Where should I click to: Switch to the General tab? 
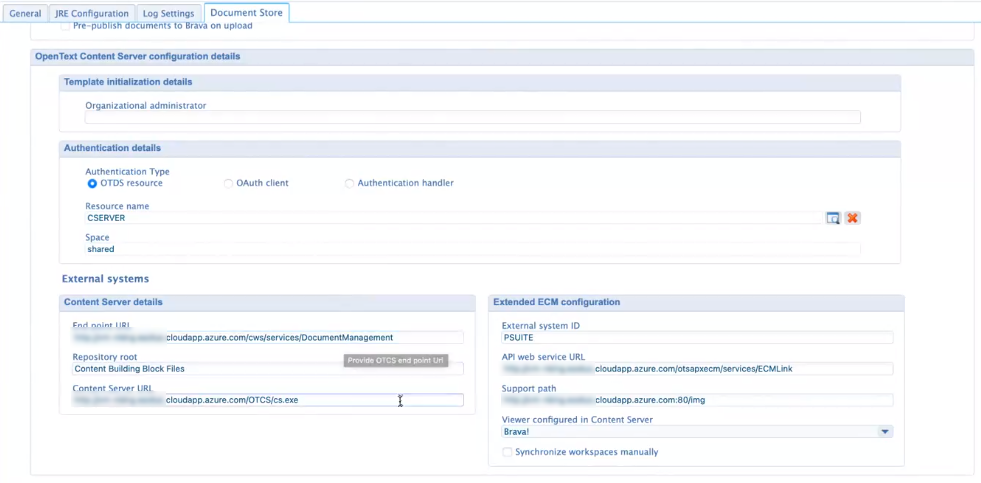(25, 13)
